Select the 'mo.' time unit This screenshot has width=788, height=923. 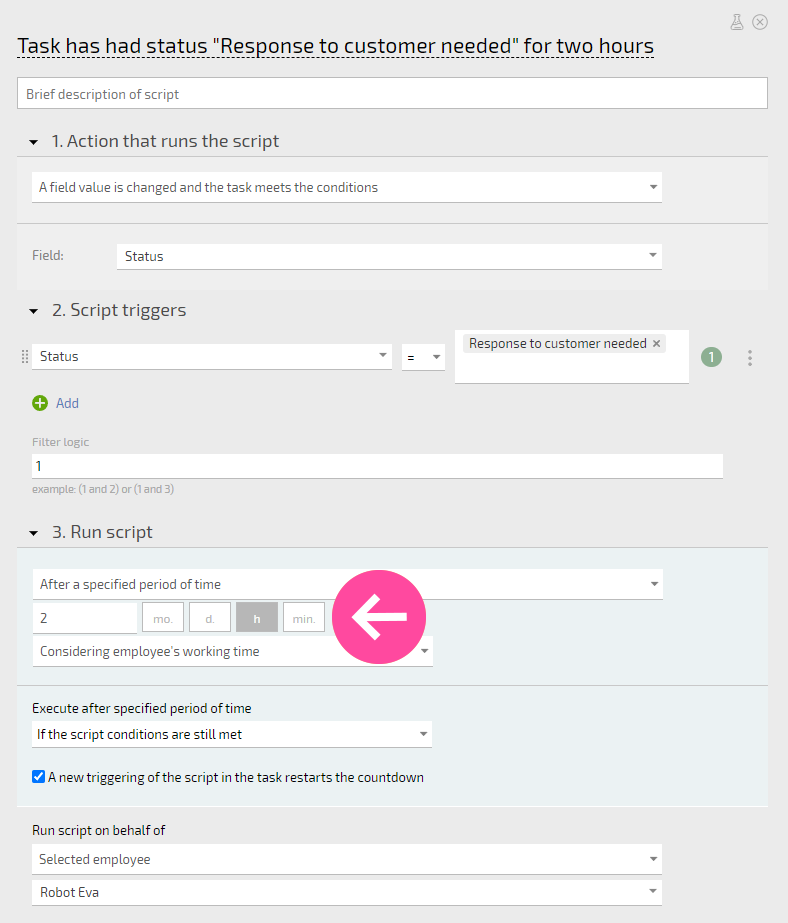[163, 617]
